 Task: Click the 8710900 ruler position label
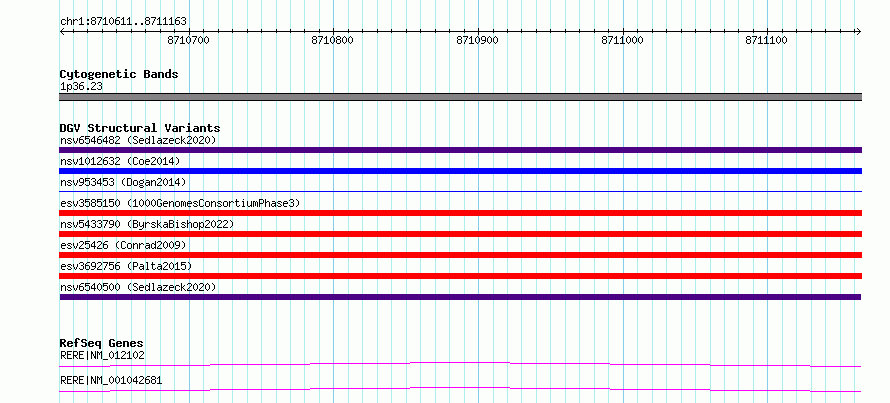click(x=478, y=41)
